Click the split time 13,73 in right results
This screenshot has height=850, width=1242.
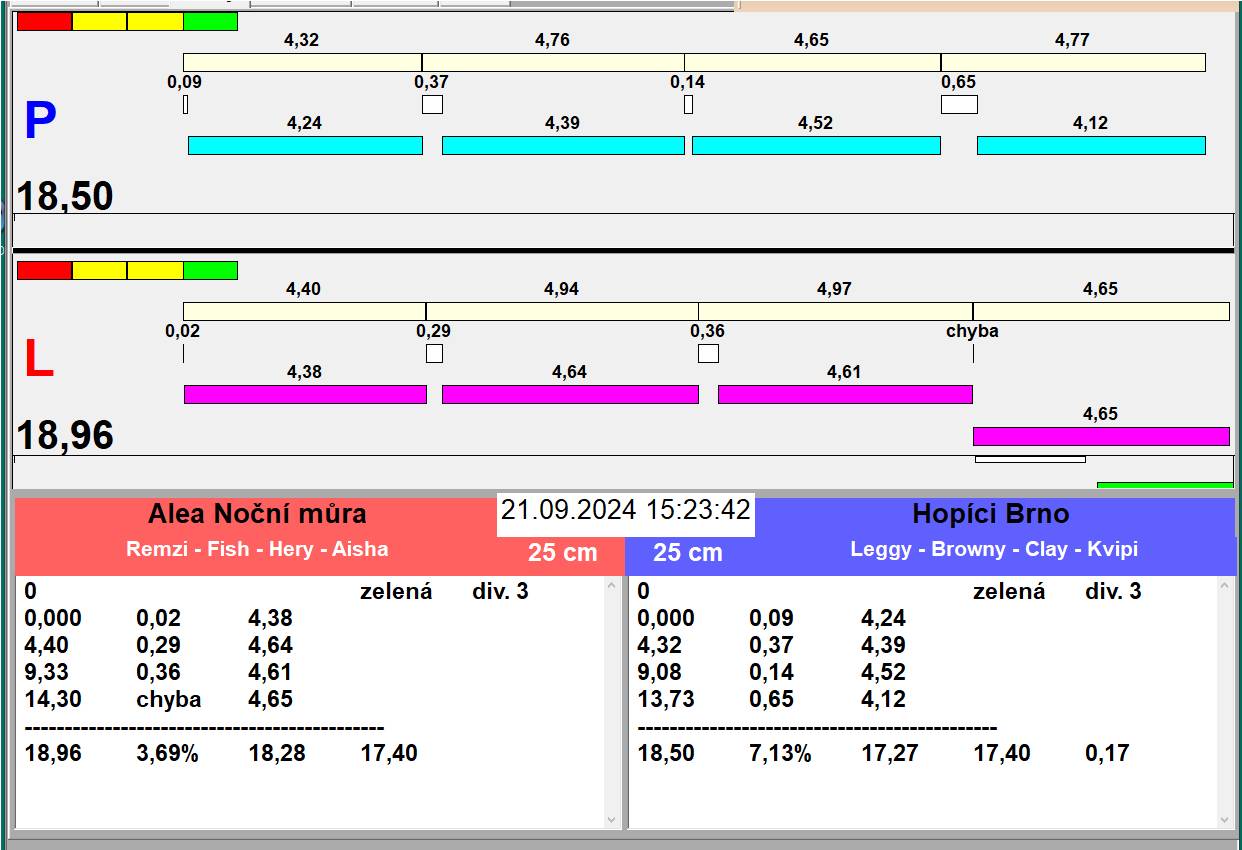666,700
